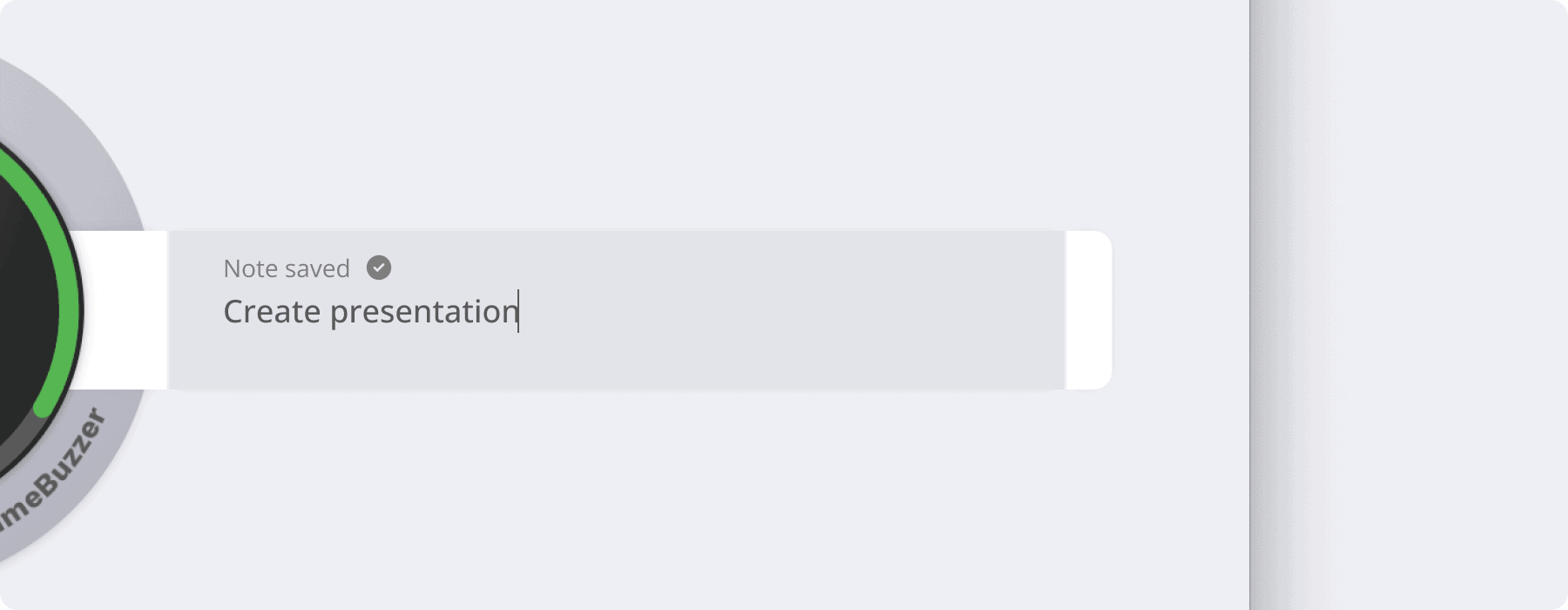Place cursor after the word presentation

point(519,312)
